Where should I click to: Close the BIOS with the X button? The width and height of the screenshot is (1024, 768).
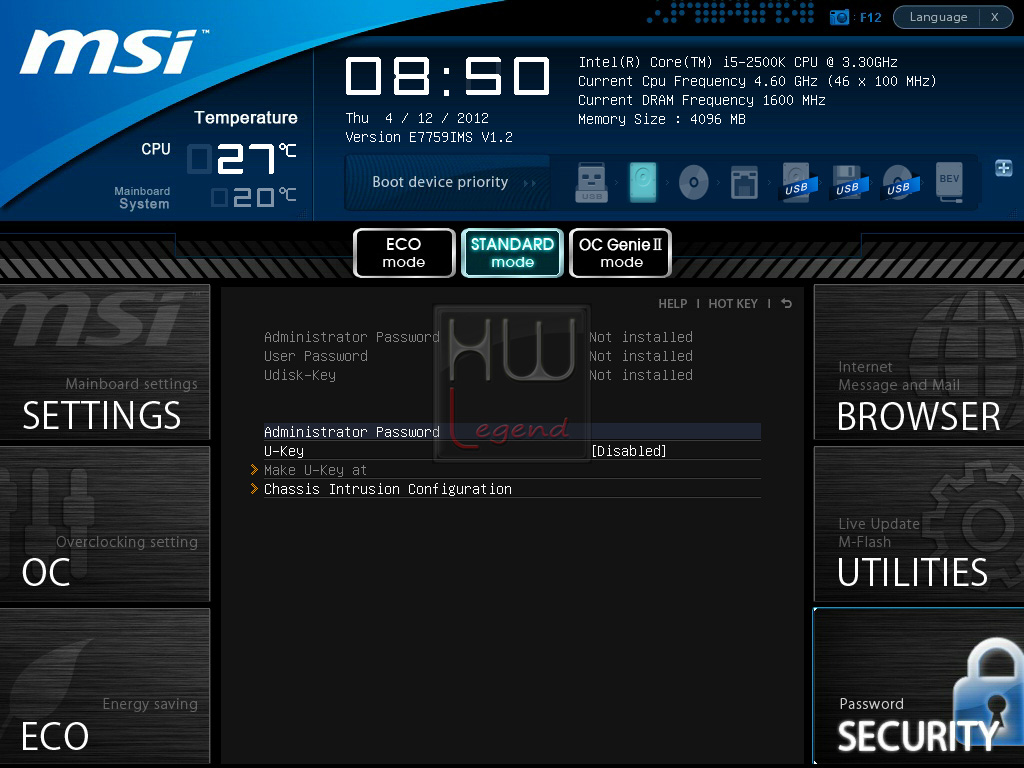995,17
